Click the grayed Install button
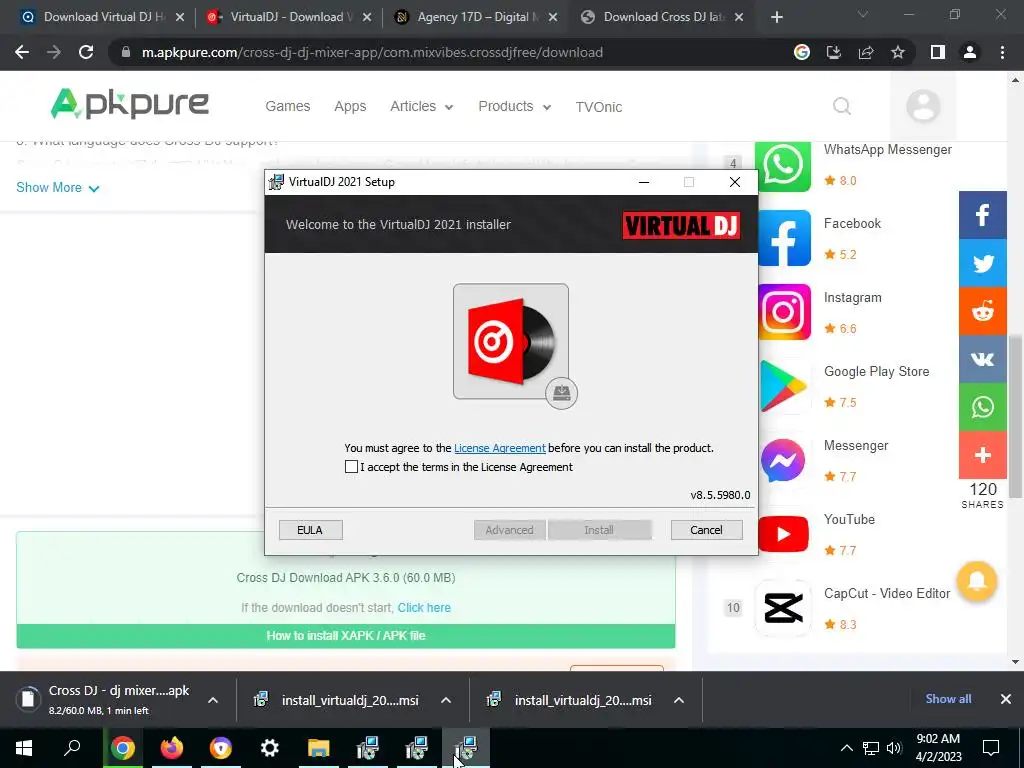Image resolution: width=1024 pixels, height=768 pixels. 600,530
